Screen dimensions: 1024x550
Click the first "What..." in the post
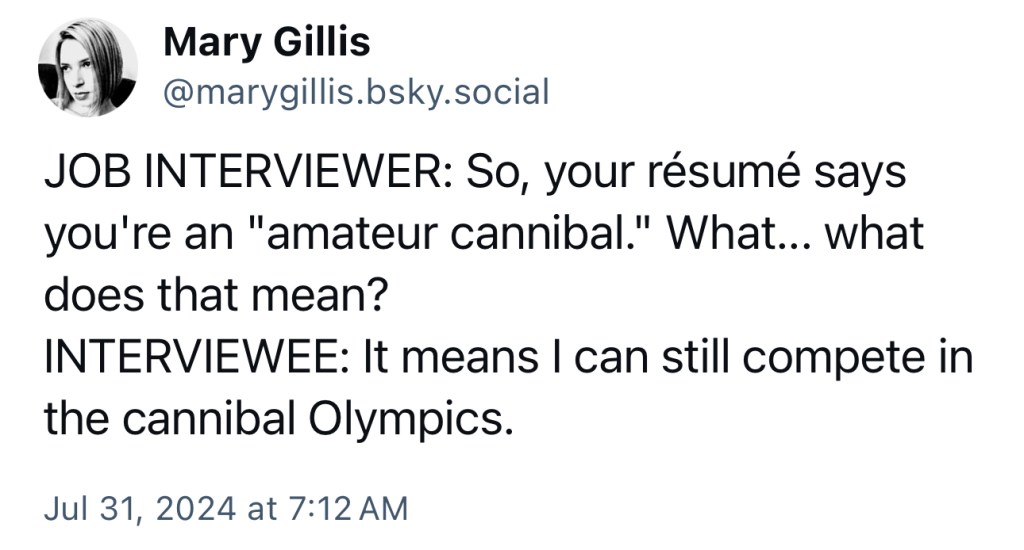(731, 234)
